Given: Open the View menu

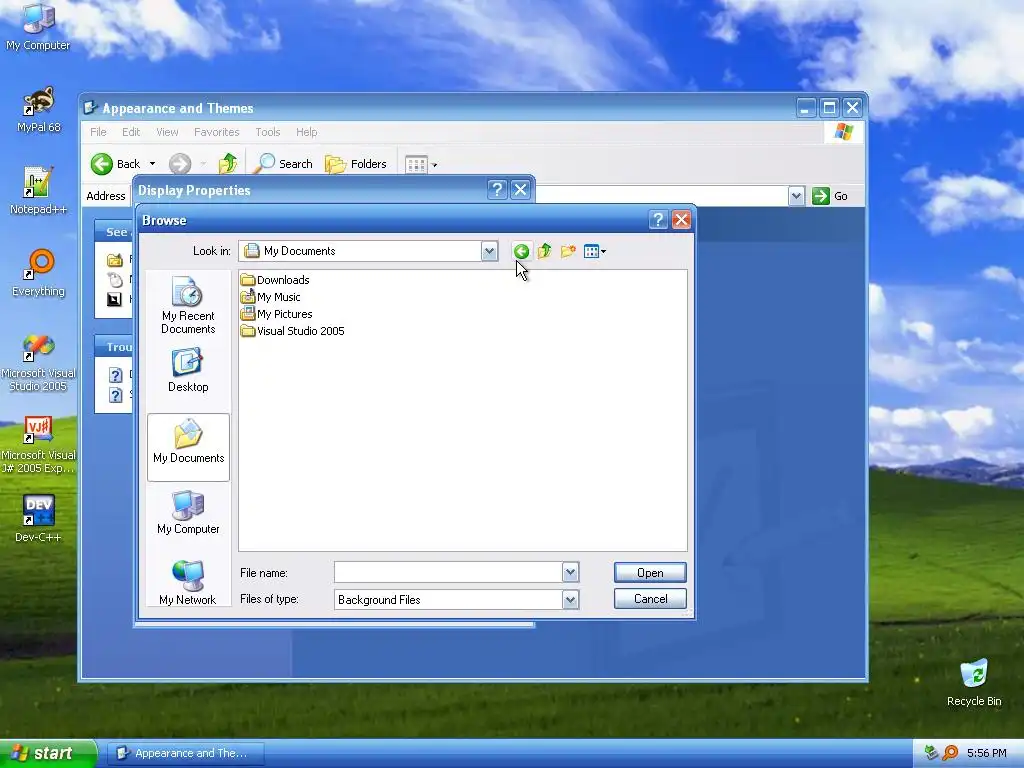Looking at the screenshot, I should [x=167, y=132].
